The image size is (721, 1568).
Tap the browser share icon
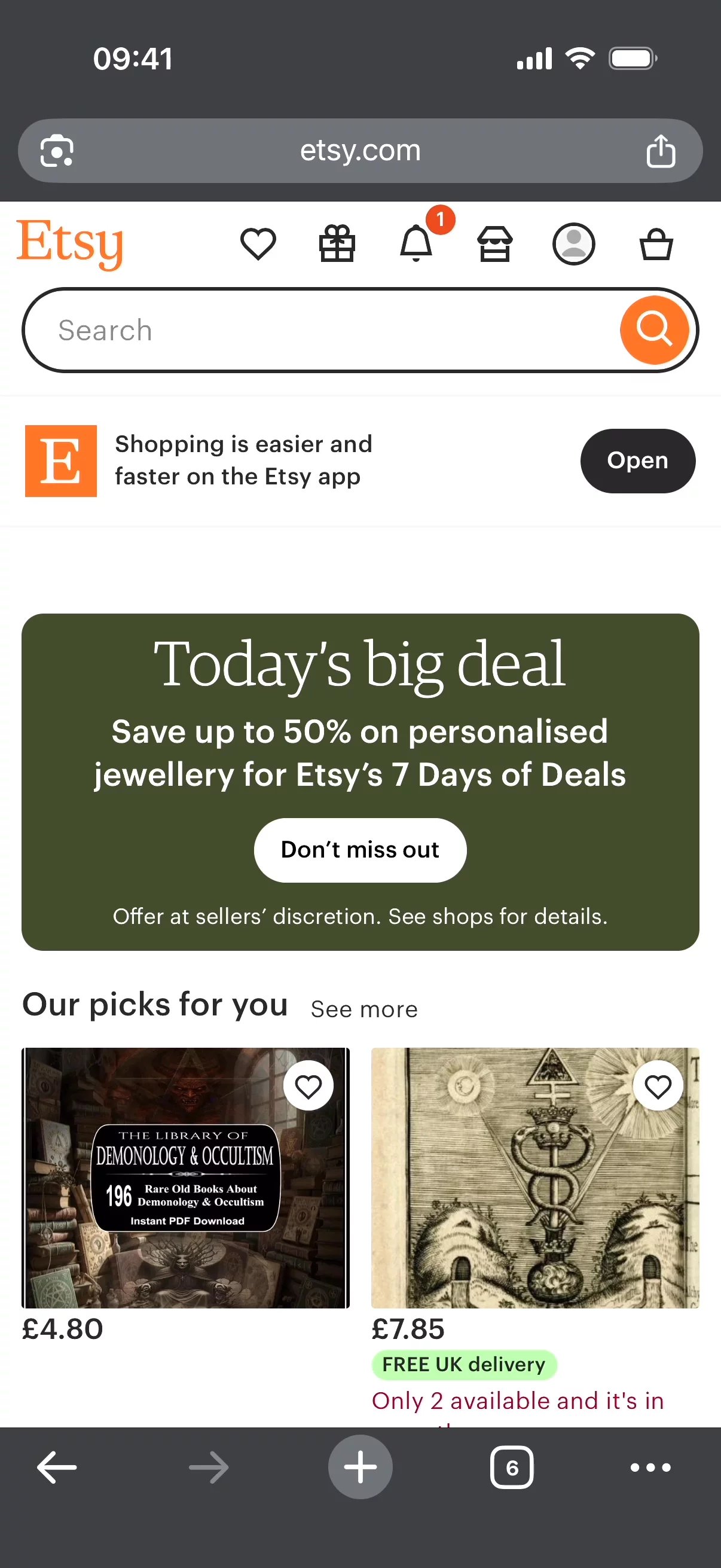coord(661,151)
